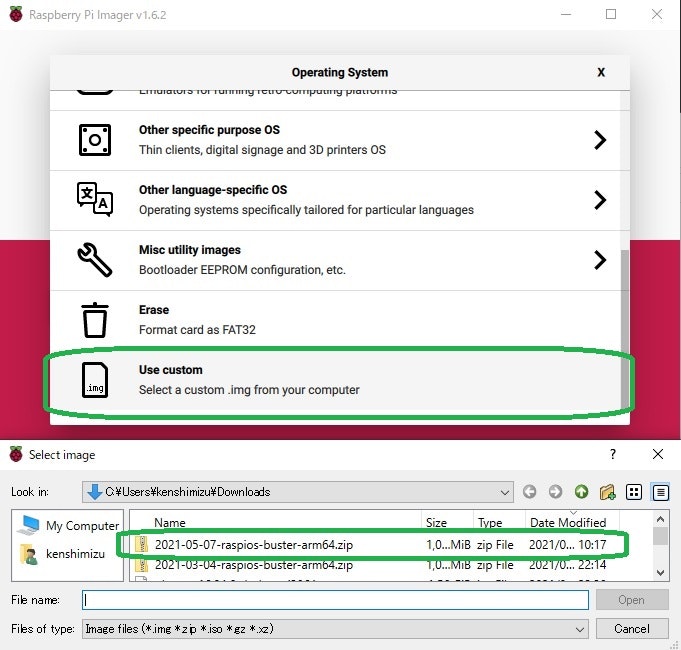The width and height of the screenshot is (681, 650).
Task: Maximize the Raspberry Pi Imager window
Action: pyautogui.click(x=611, y=14)
